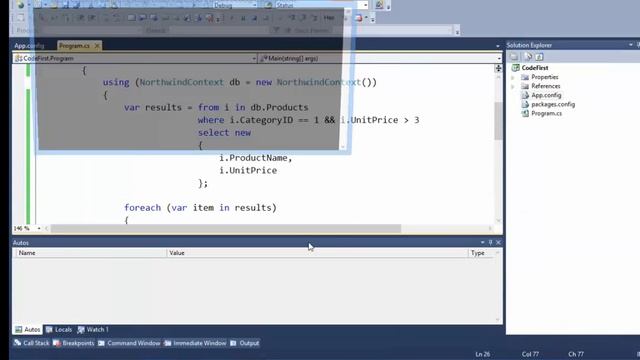640x360 pixels.
Task: Switch to the Autos tab
Action: (x=28, y=329)
